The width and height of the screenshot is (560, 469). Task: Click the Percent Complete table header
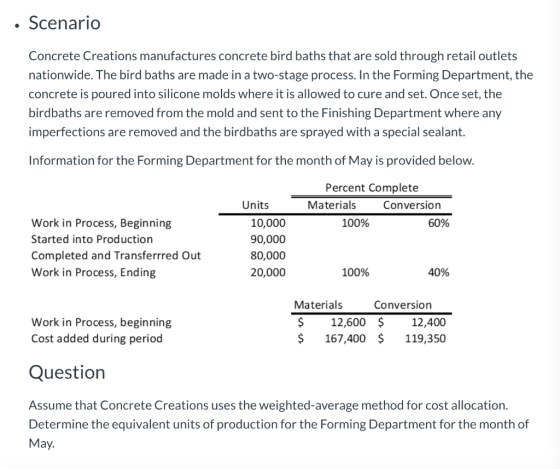coord(371,188)
